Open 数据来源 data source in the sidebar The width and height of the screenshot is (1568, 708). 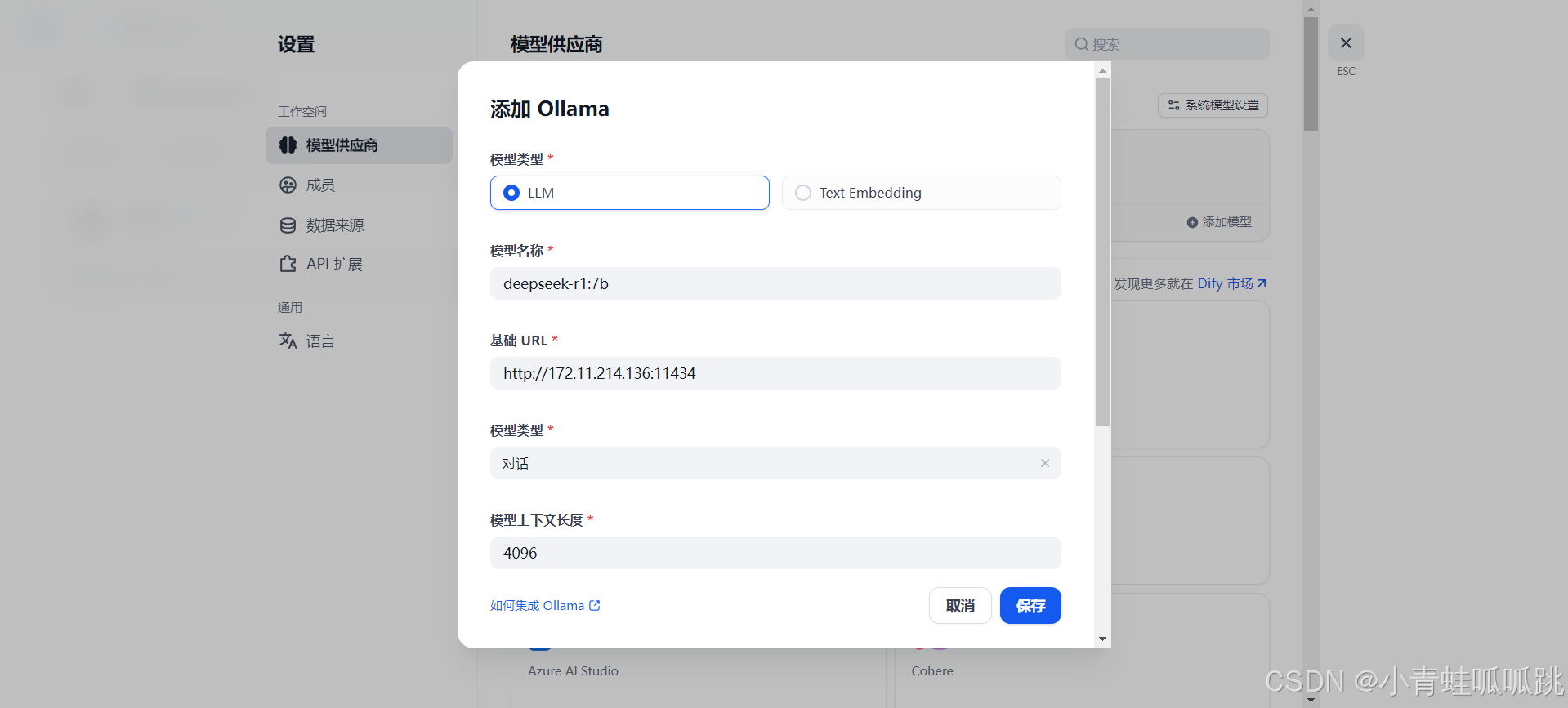tap(359, 225)
